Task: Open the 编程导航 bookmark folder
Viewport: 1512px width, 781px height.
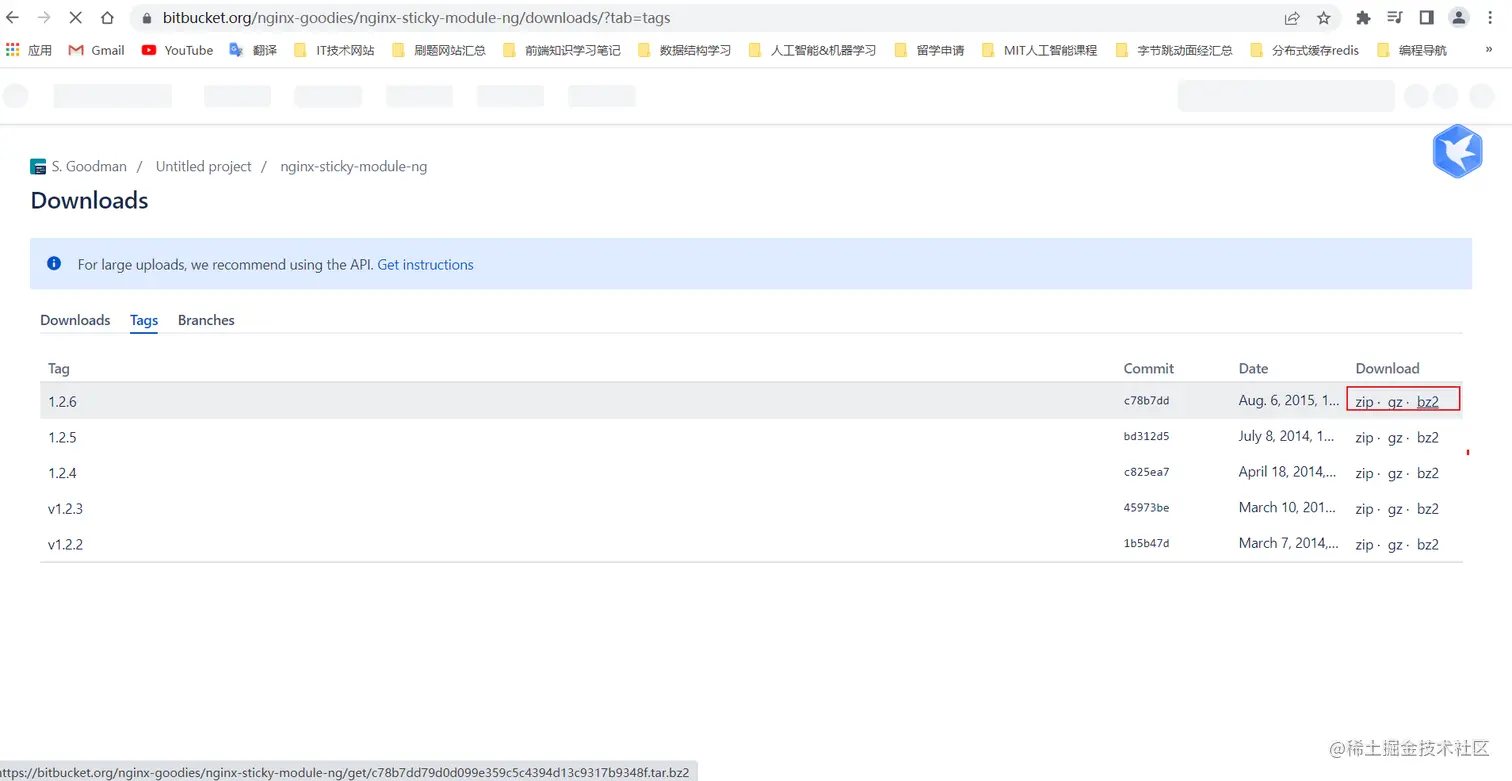Action: [1411, 50]
